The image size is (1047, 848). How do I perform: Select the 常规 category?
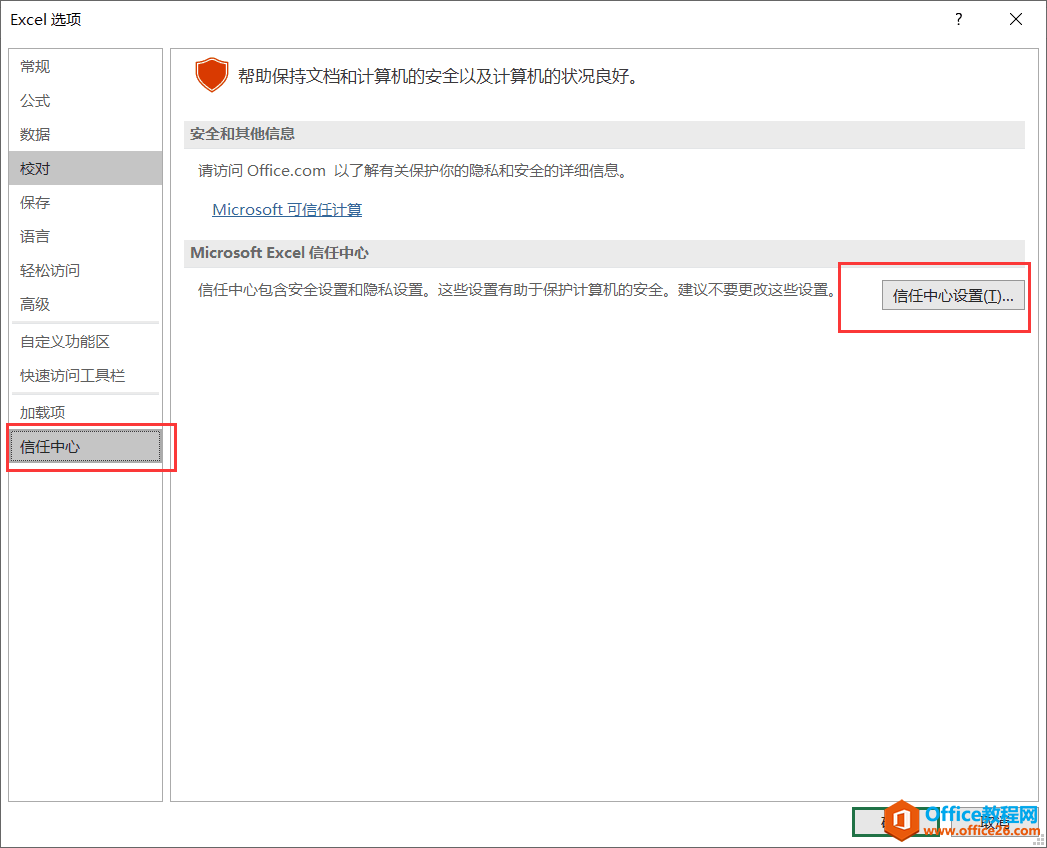pos(85,67)
